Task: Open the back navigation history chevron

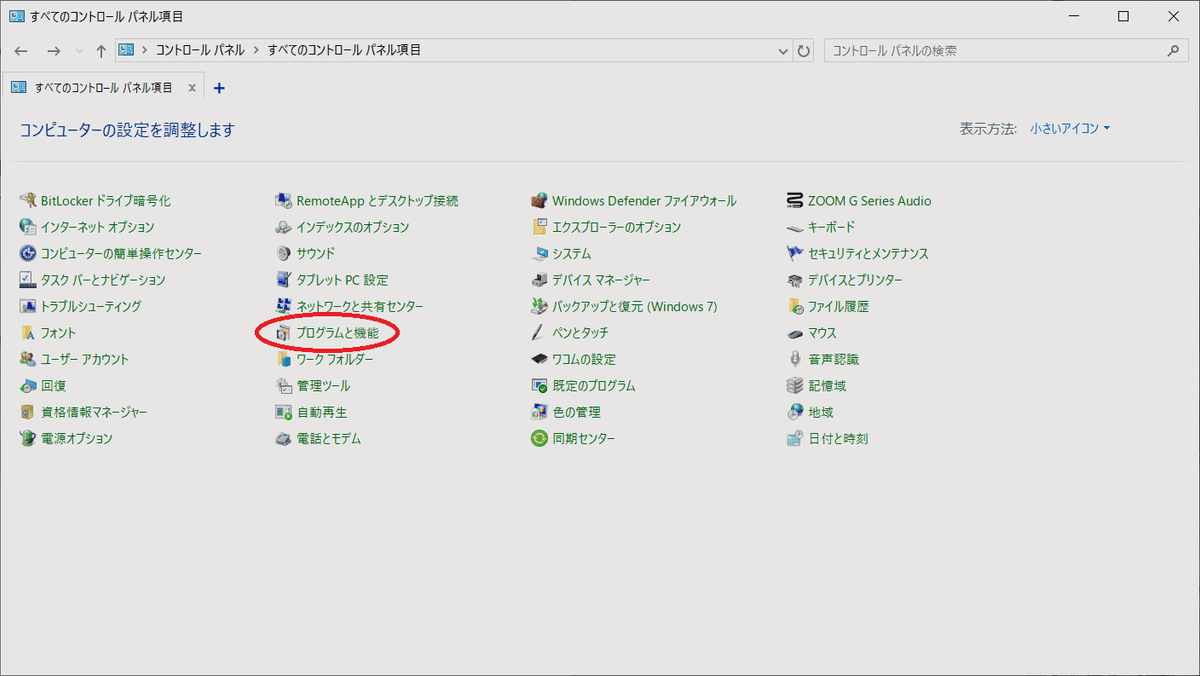Action: click(78, 49)
